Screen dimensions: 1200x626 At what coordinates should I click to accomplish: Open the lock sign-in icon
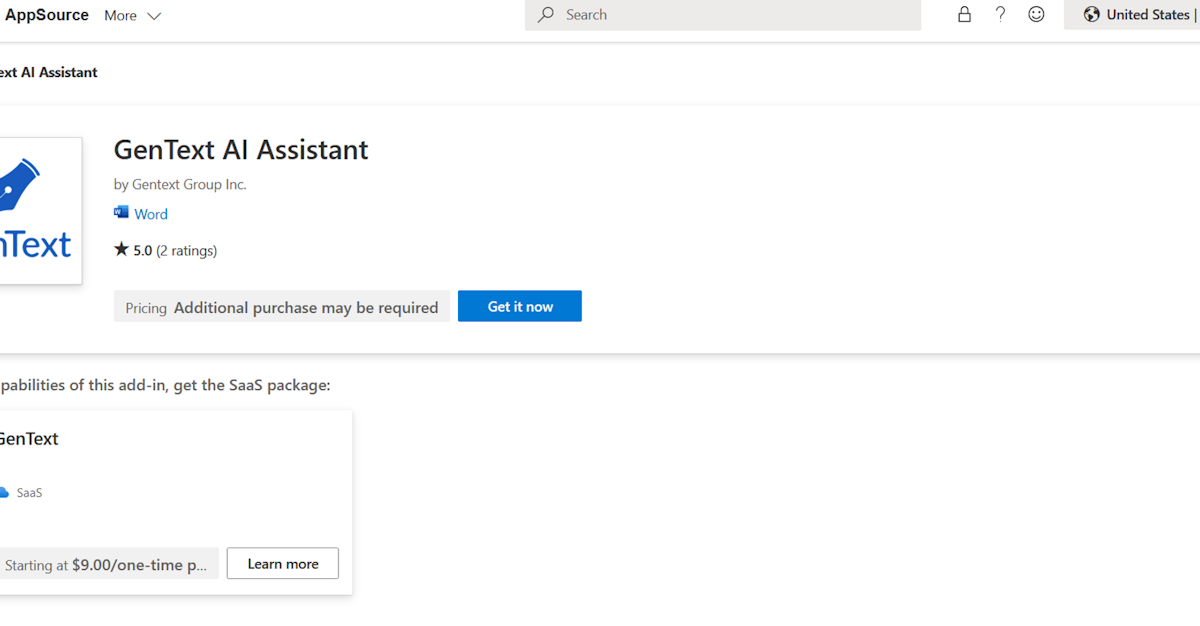pos(964,14)
